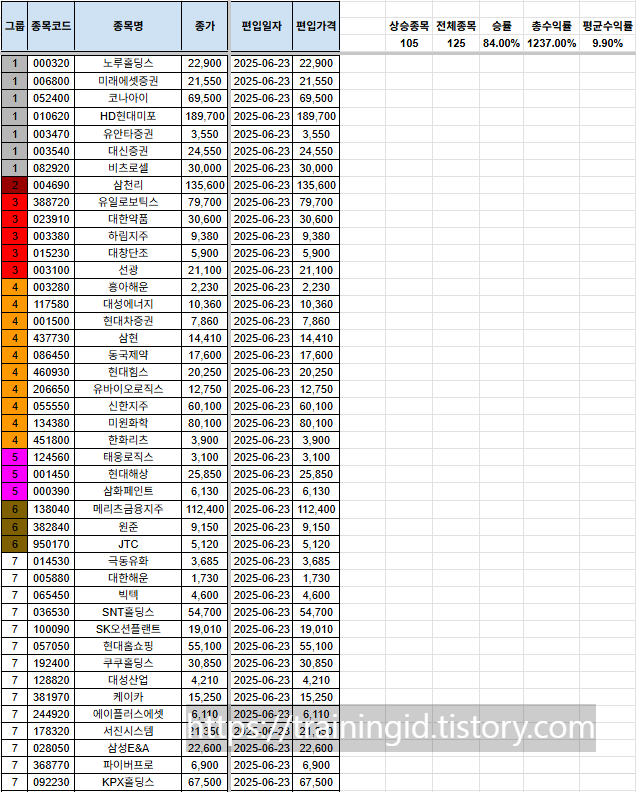636x792 pixels.
Task: Click stock name 미래에셋증권
Action: point(128,81)
